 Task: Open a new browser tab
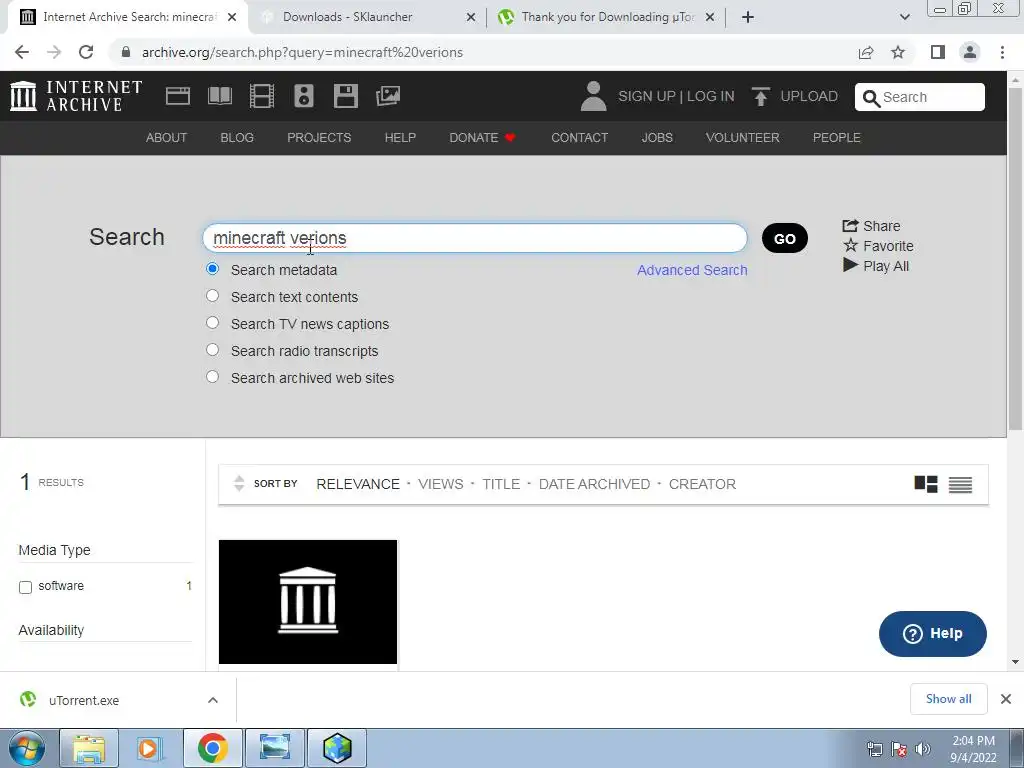tap(748, 17)
